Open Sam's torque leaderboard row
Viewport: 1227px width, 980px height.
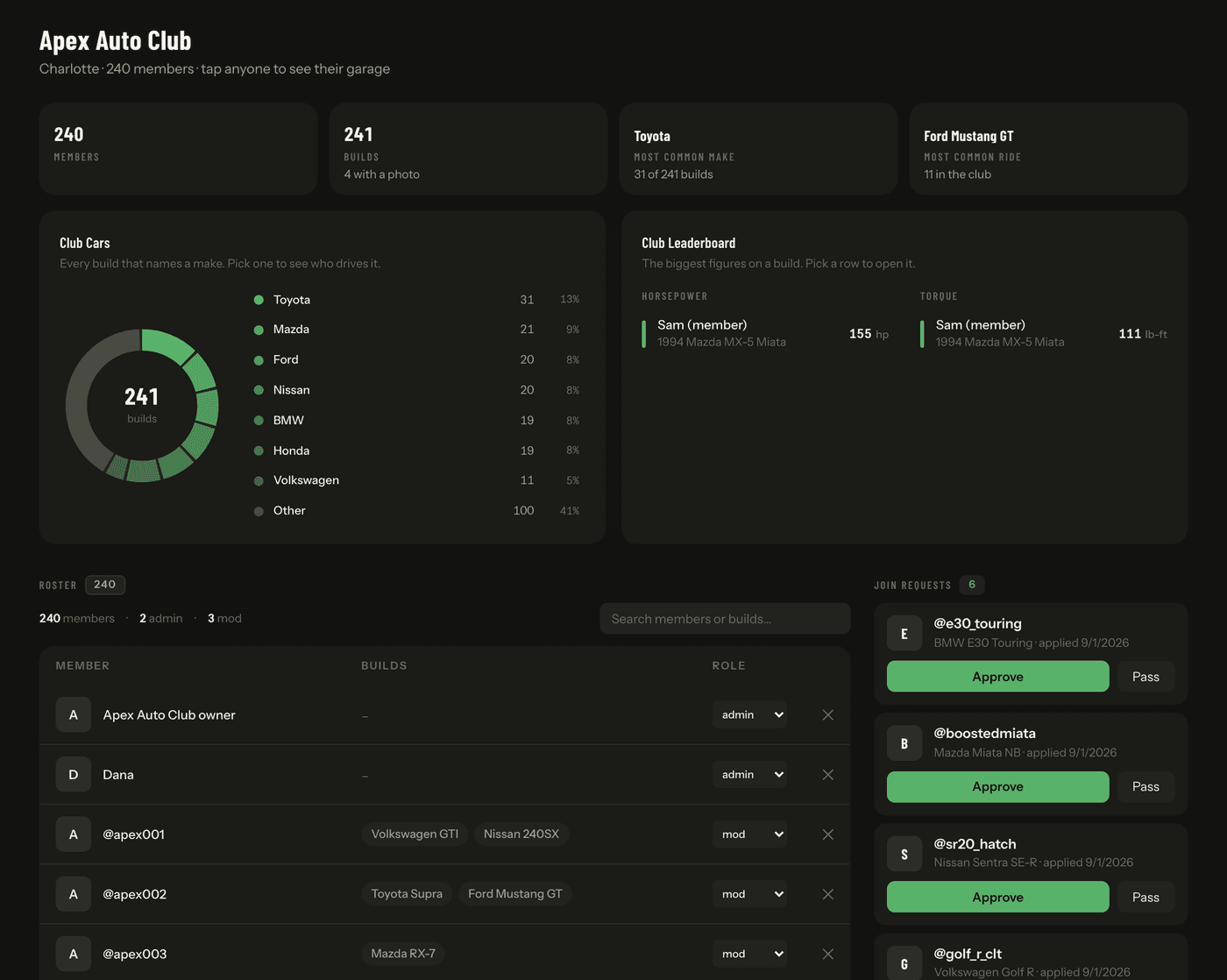click(x=1044, y=333)
